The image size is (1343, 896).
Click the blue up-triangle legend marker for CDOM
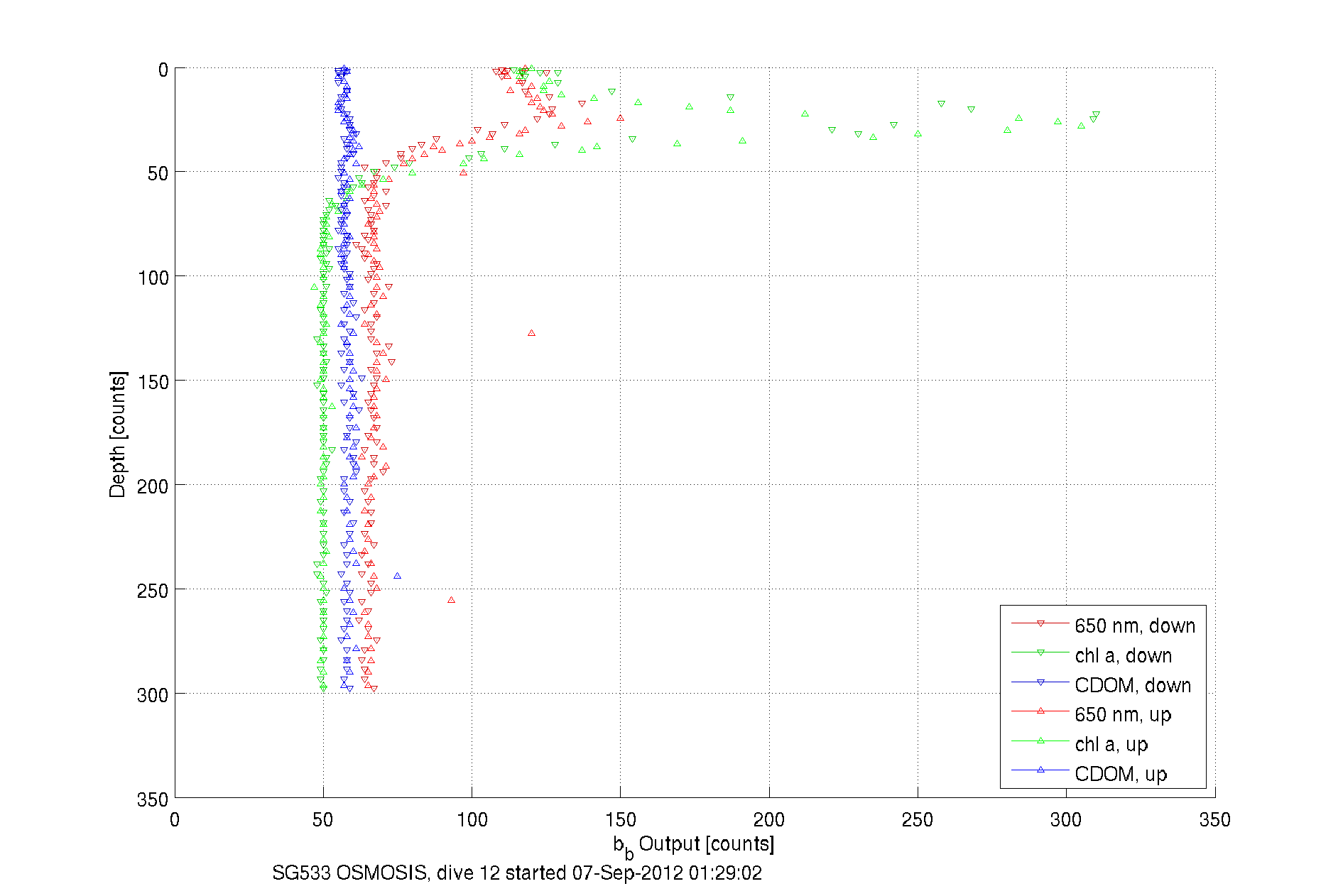1040,770
